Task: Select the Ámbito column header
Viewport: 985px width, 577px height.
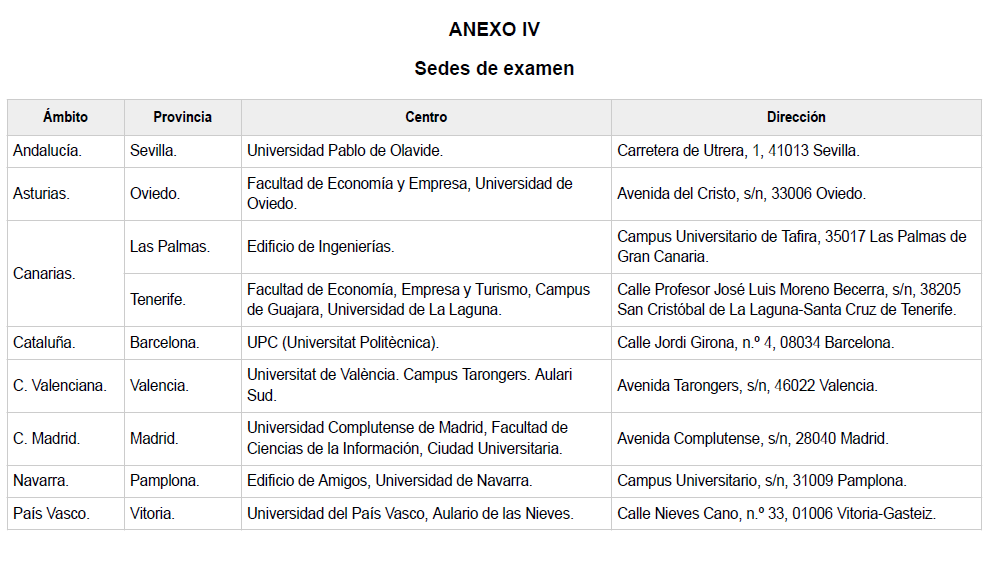Action: (65, 117)
